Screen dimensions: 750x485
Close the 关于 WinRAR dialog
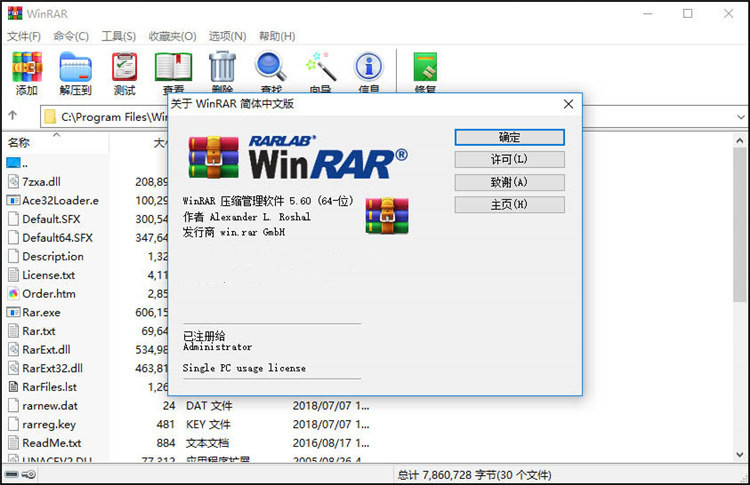point(567,103)
